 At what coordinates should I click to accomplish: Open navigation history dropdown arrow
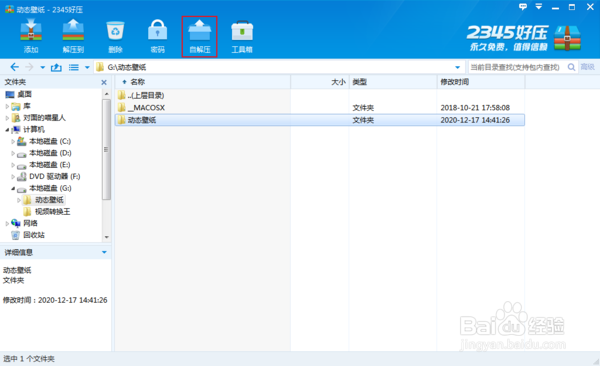[42, 68]
